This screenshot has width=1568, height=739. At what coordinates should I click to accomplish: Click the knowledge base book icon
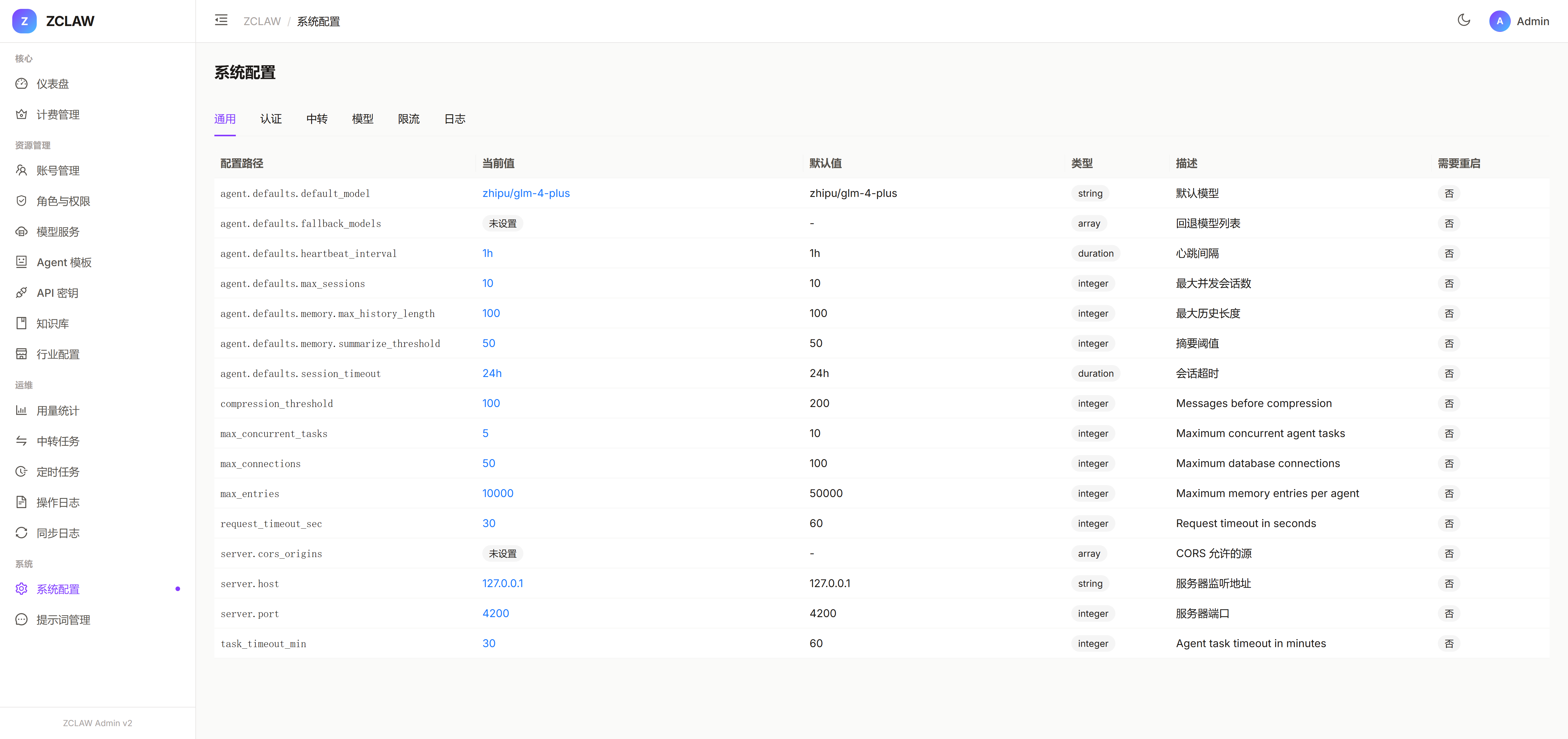[21, 323]
